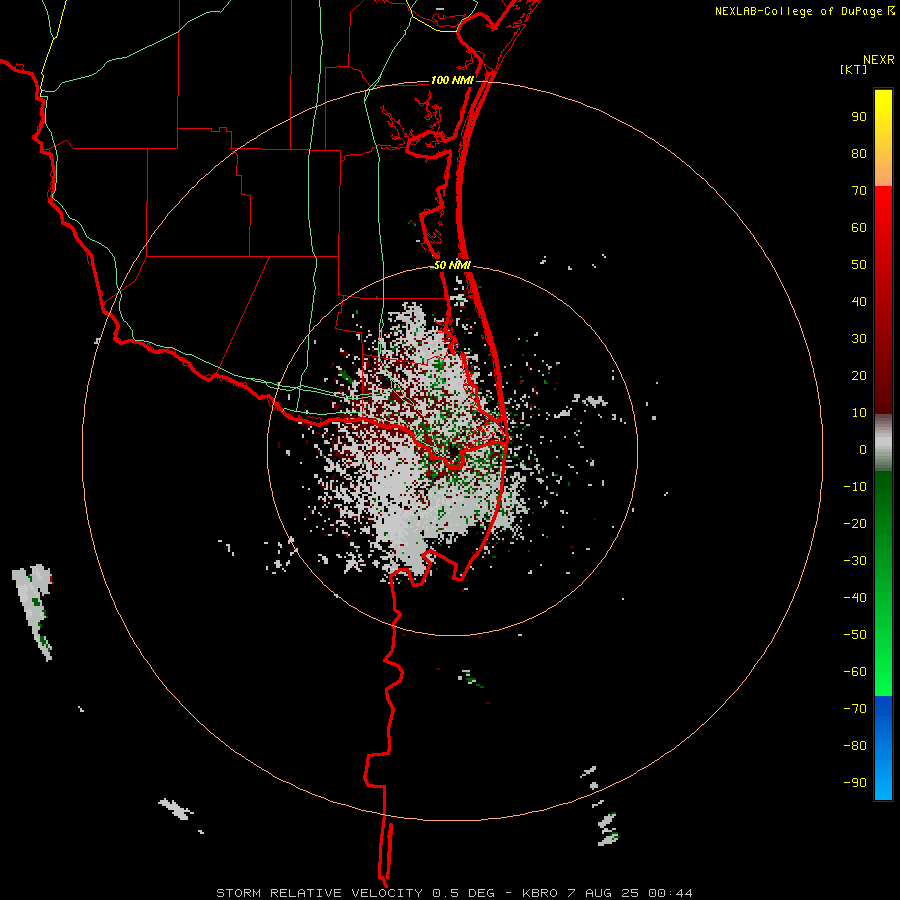Click the -40 value on velocity scale
This screenshot has height=900, width=900.
point(855,598)
